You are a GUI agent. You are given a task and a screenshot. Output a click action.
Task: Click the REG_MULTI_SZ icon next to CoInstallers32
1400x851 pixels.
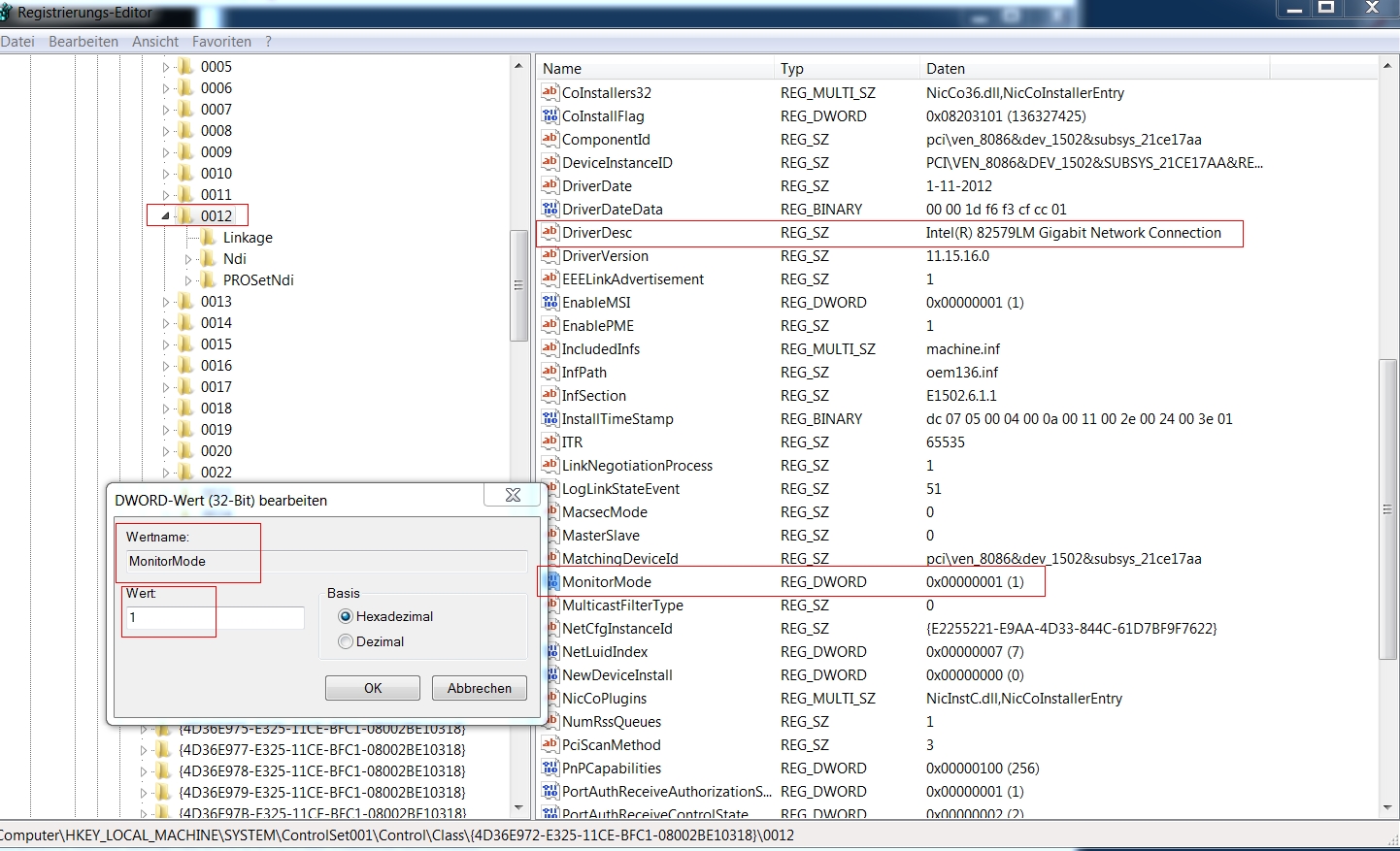[550, 92]
